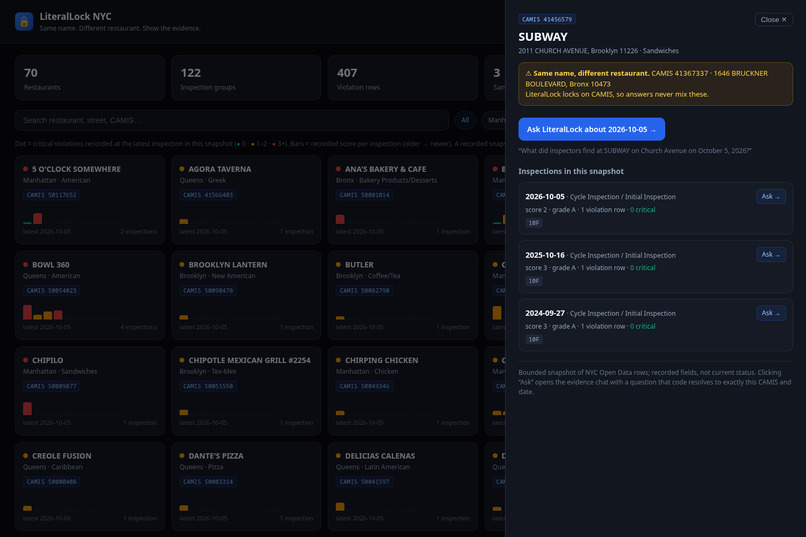
Task: Click the CAMIS 50001014 badge
Action: (364, 195)
